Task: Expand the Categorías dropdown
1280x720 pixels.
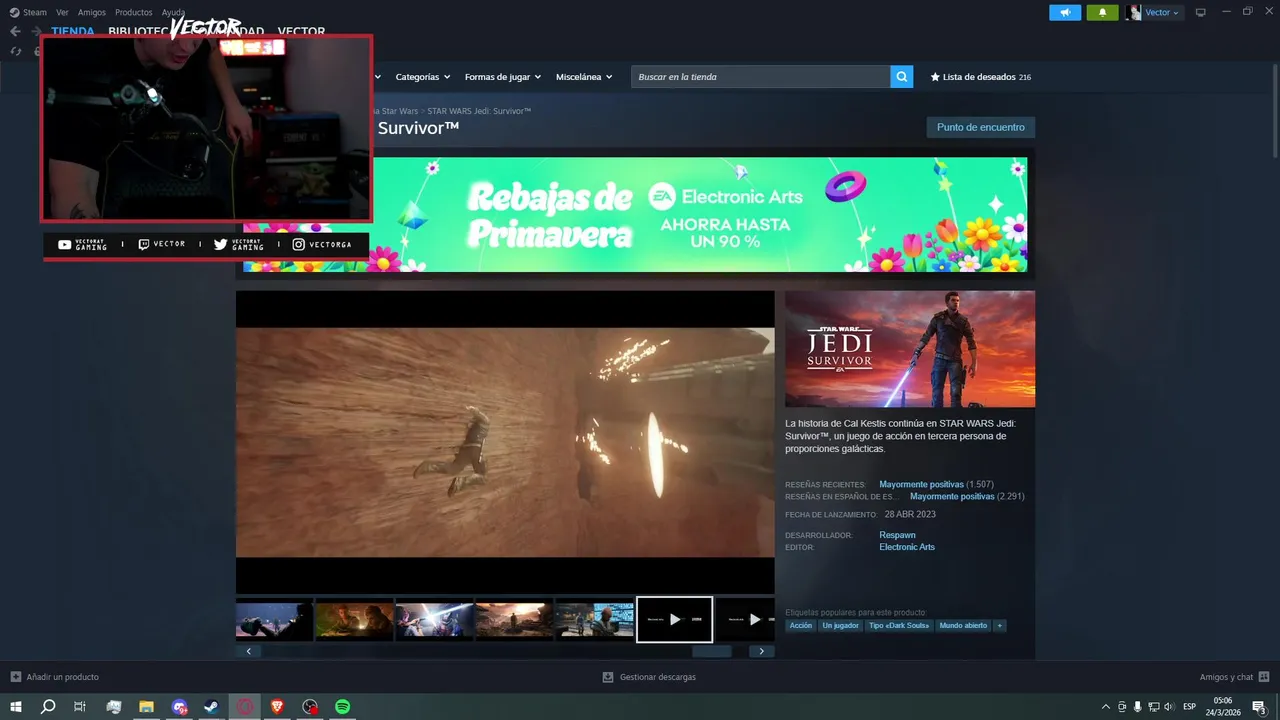Action: tap(423, 77)
